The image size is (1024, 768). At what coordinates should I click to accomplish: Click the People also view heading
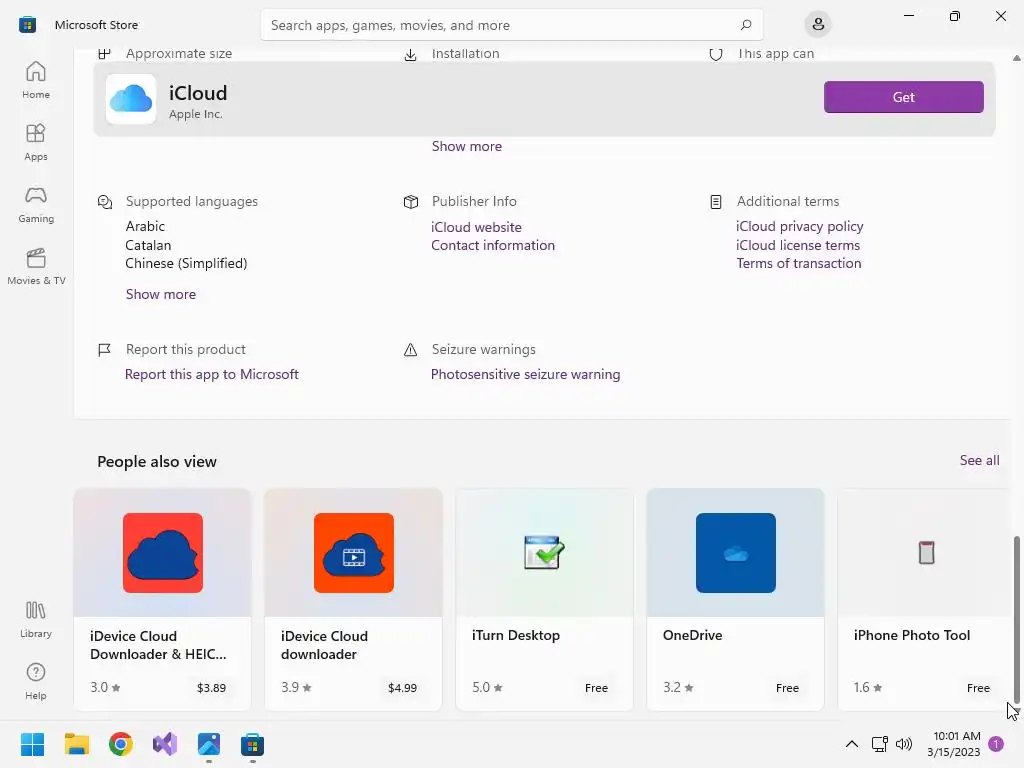point(157,462)
